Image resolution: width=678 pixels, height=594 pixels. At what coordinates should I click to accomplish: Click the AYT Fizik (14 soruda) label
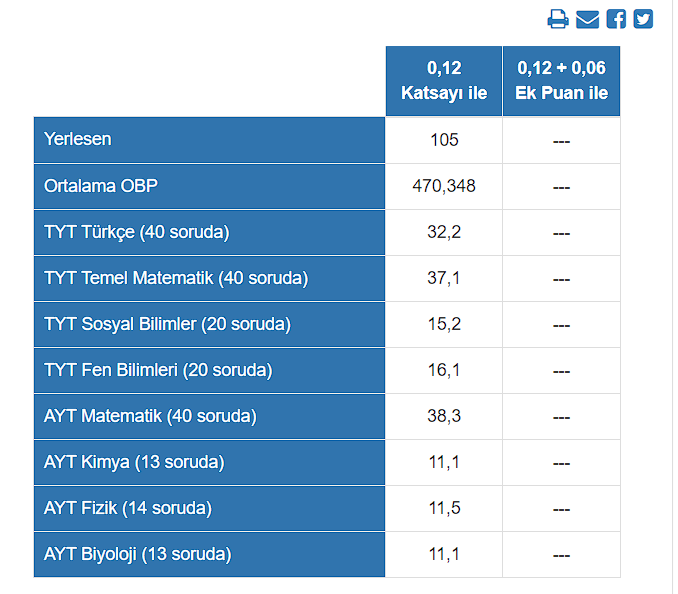(128, 508)
